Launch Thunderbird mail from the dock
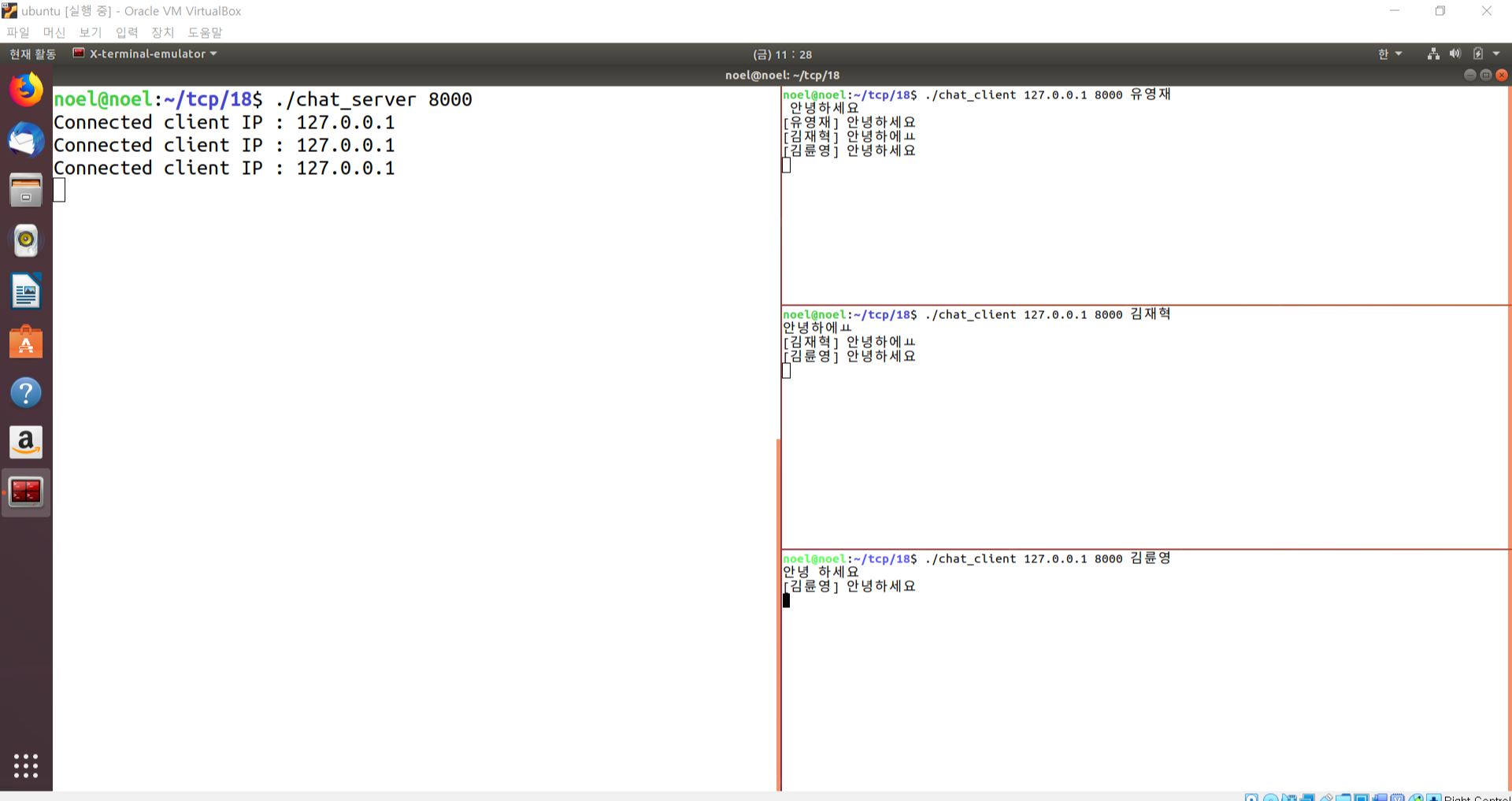This screenshot has height=801, width=1512. click(26, 140)
